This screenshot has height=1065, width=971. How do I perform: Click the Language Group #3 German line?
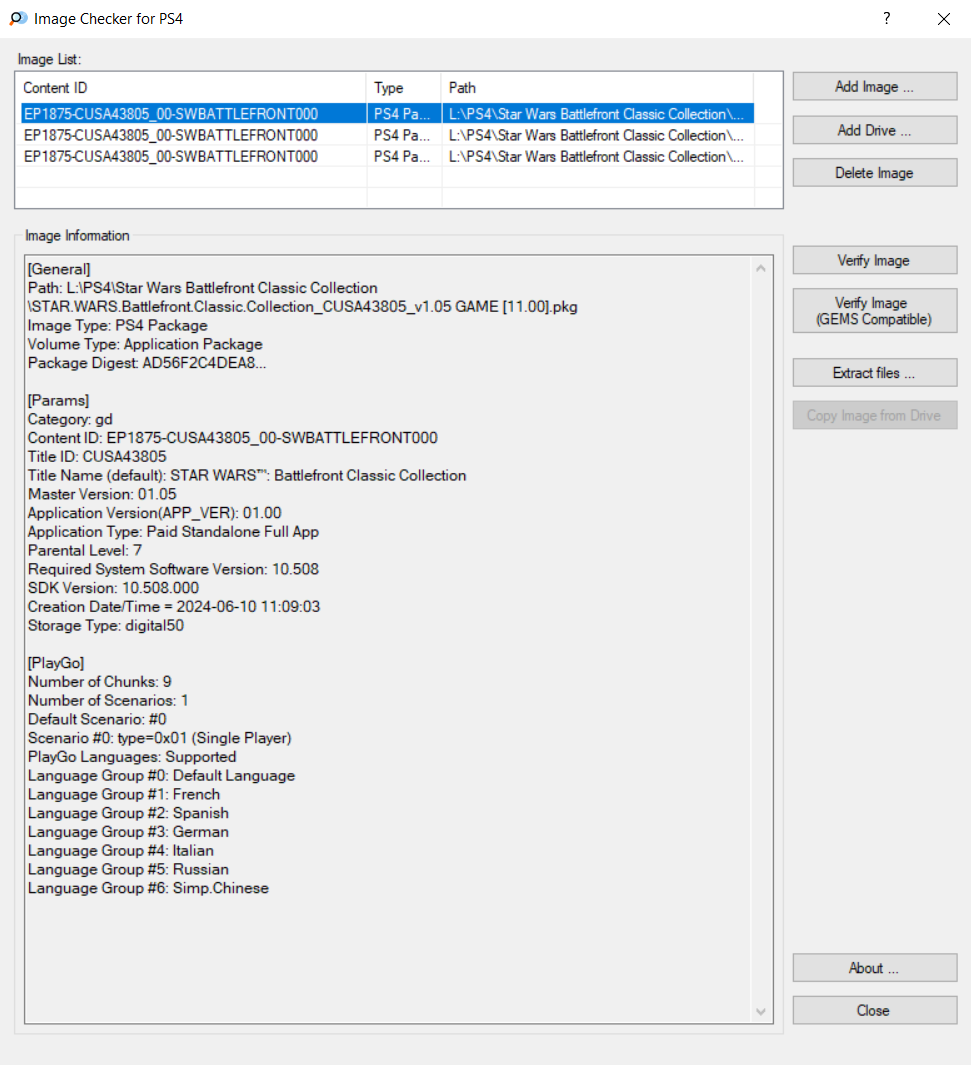pos(128,832)
